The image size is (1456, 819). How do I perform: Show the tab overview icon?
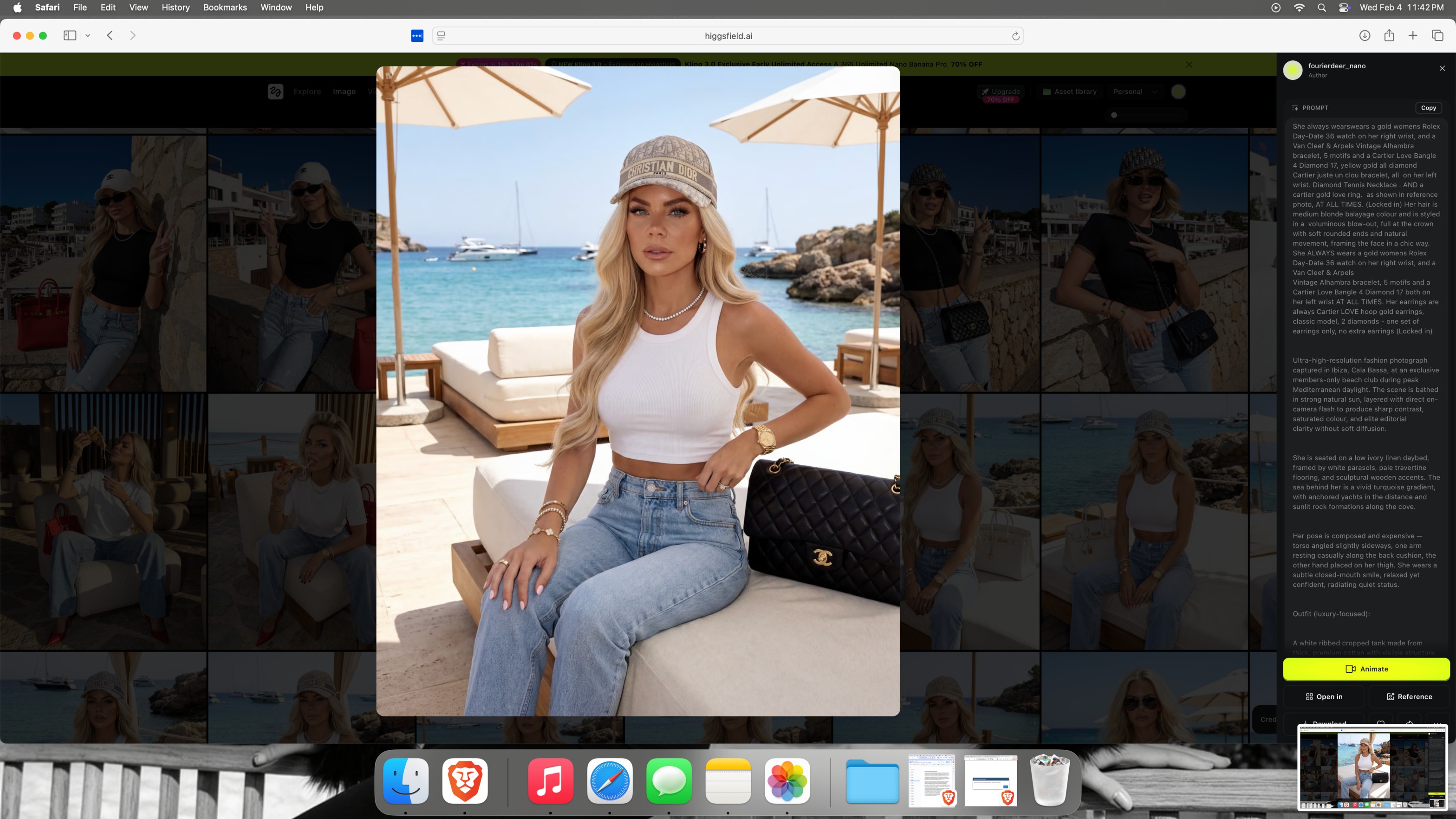tap(1437, 36)
